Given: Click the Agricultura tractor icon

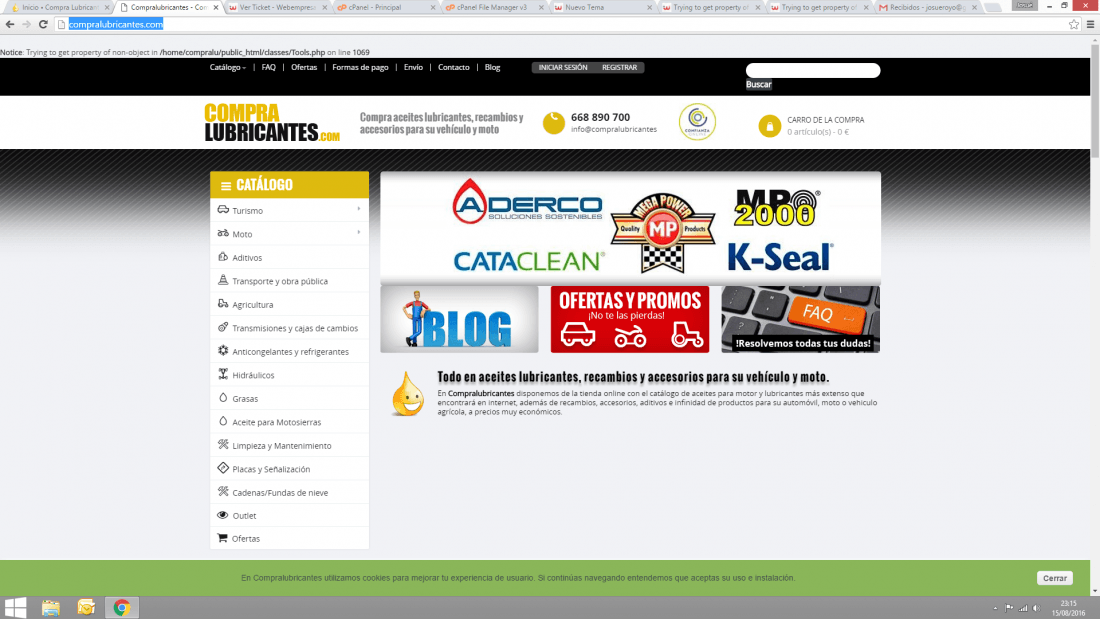Looking at the screenshot, I should pyautogui.click(x=223, y=304).
